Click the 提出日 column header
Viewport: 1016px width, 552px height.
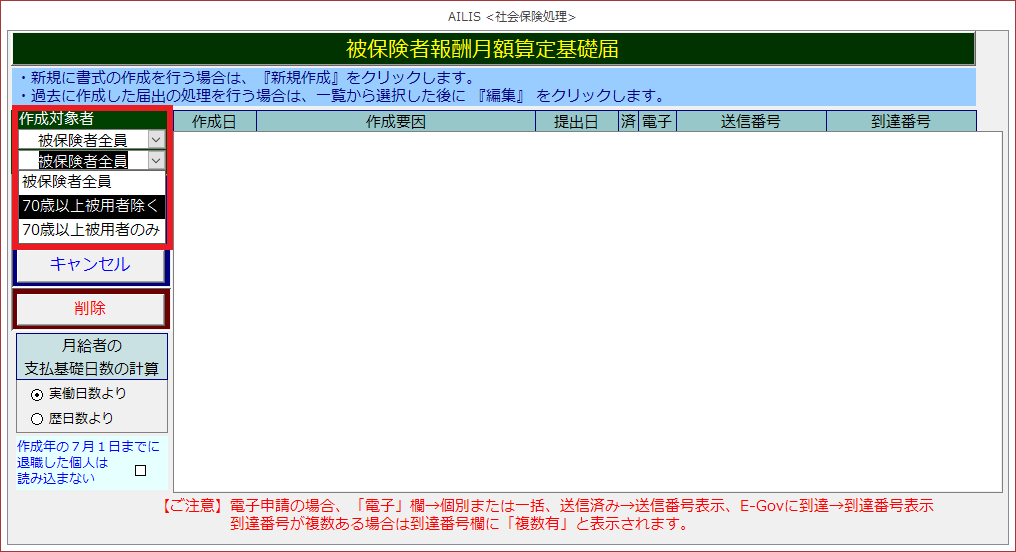tap(576, 122)
